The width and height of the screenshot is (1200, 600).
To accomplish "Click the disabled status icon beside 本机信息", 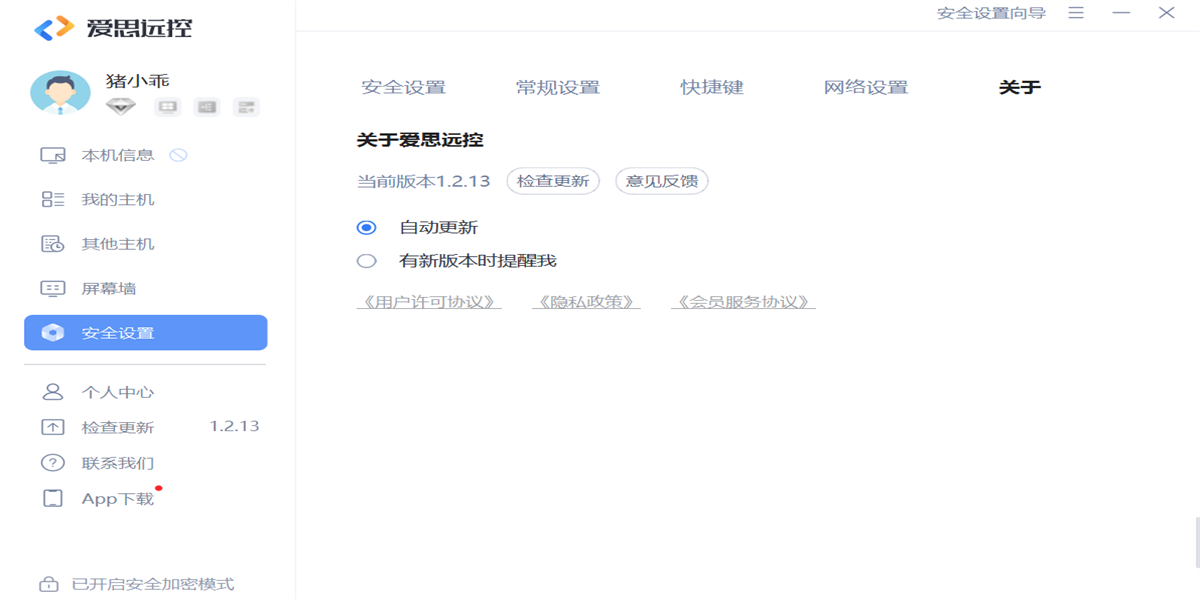I will 179,155.
